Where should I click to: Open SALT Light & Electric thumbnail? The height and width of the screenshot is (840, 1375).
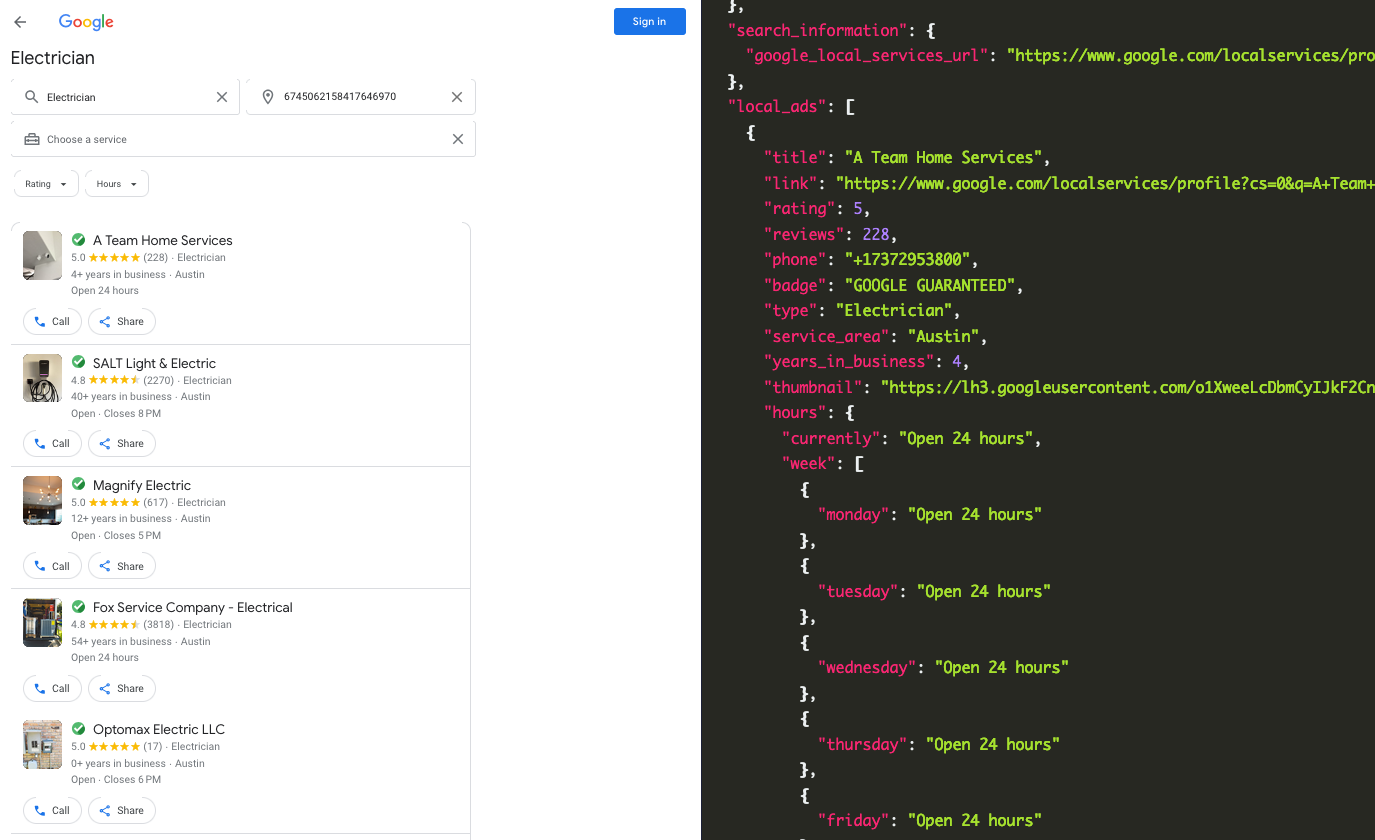pyautogui.click(x=42, y=378)
